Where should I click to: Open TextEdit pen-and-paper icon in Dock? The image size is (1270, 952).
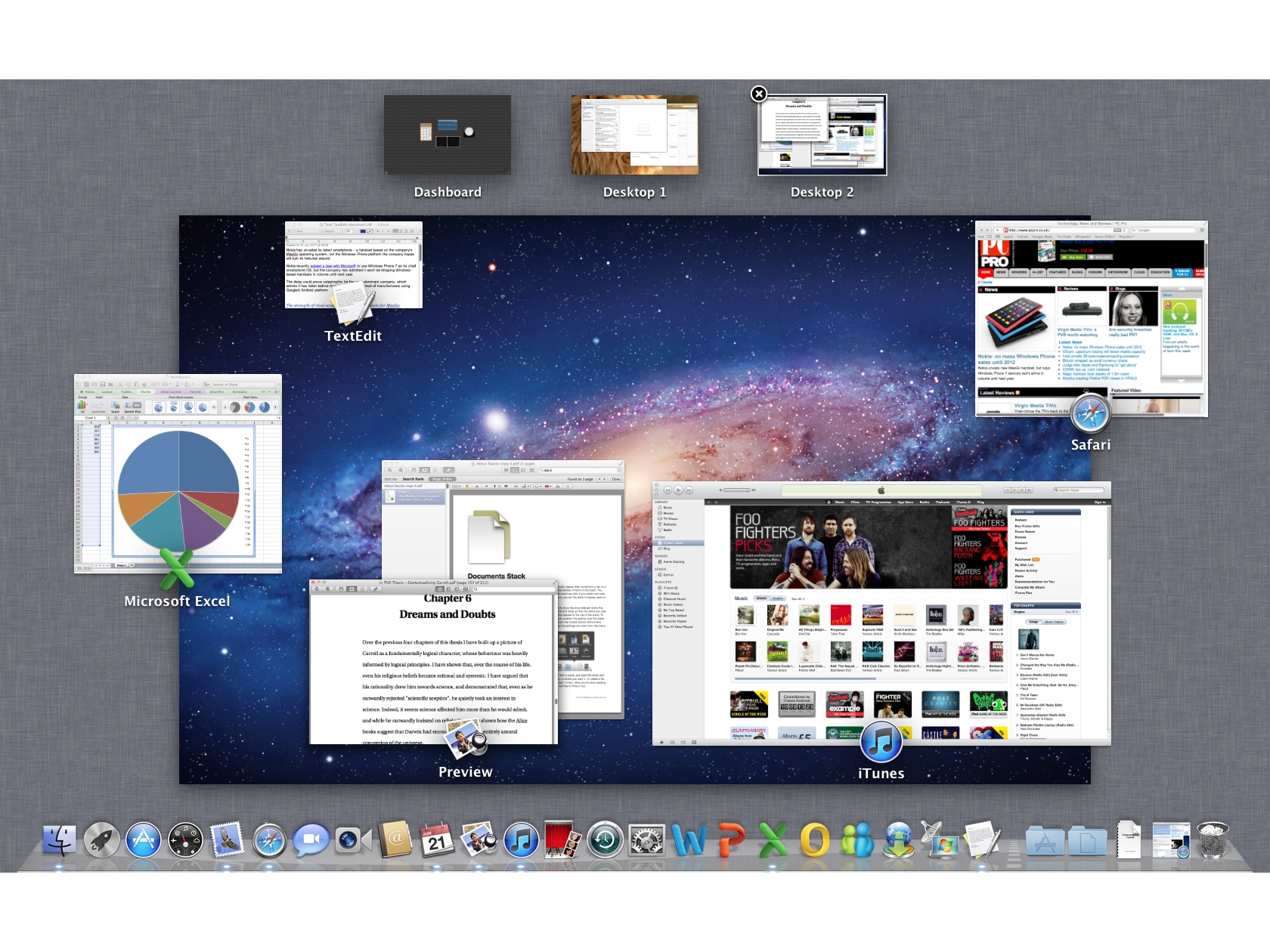[x=983, y=840]
